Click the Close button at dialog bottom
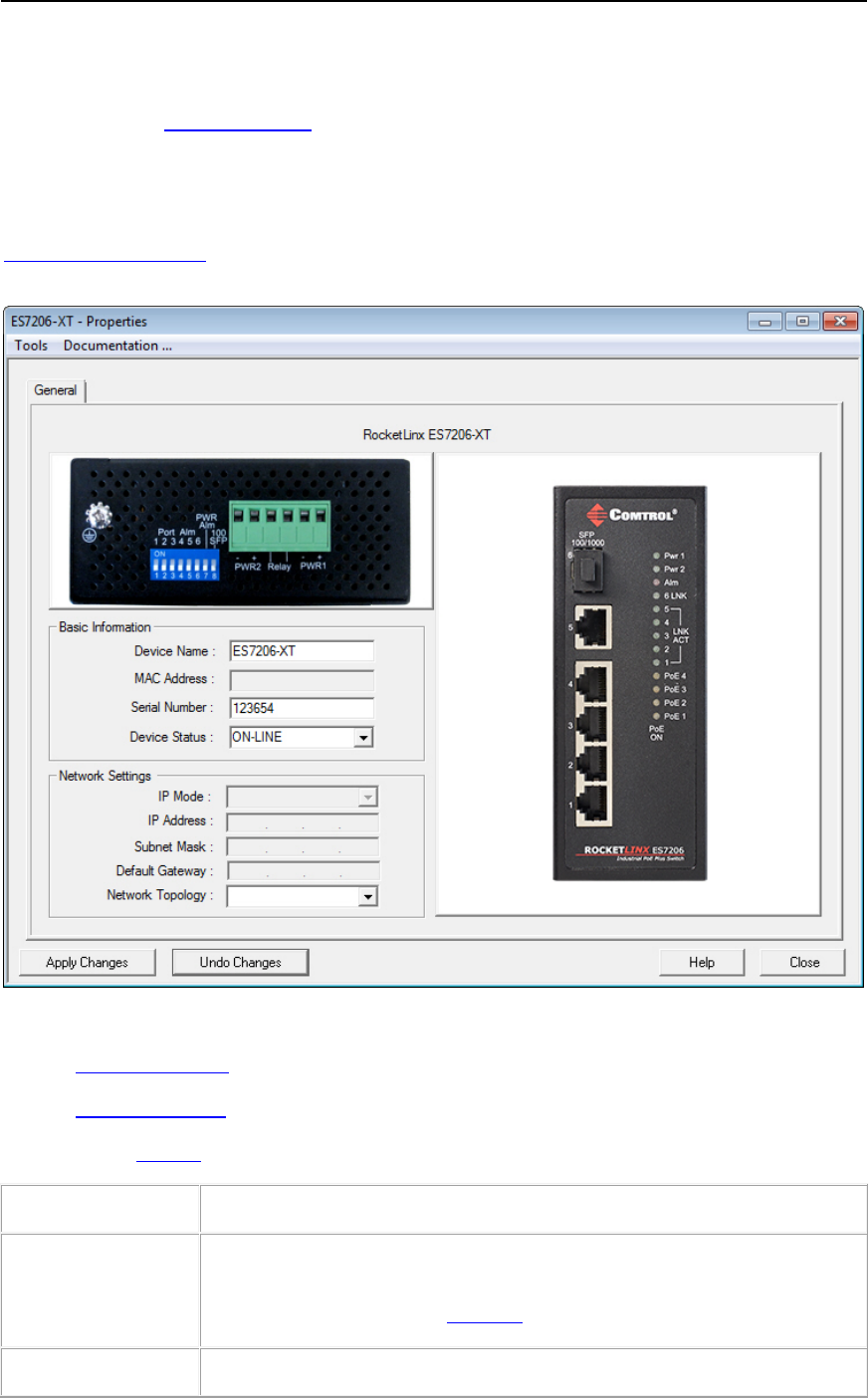The height and width of the screenshot is (1398, 868). tap(804, 963)
